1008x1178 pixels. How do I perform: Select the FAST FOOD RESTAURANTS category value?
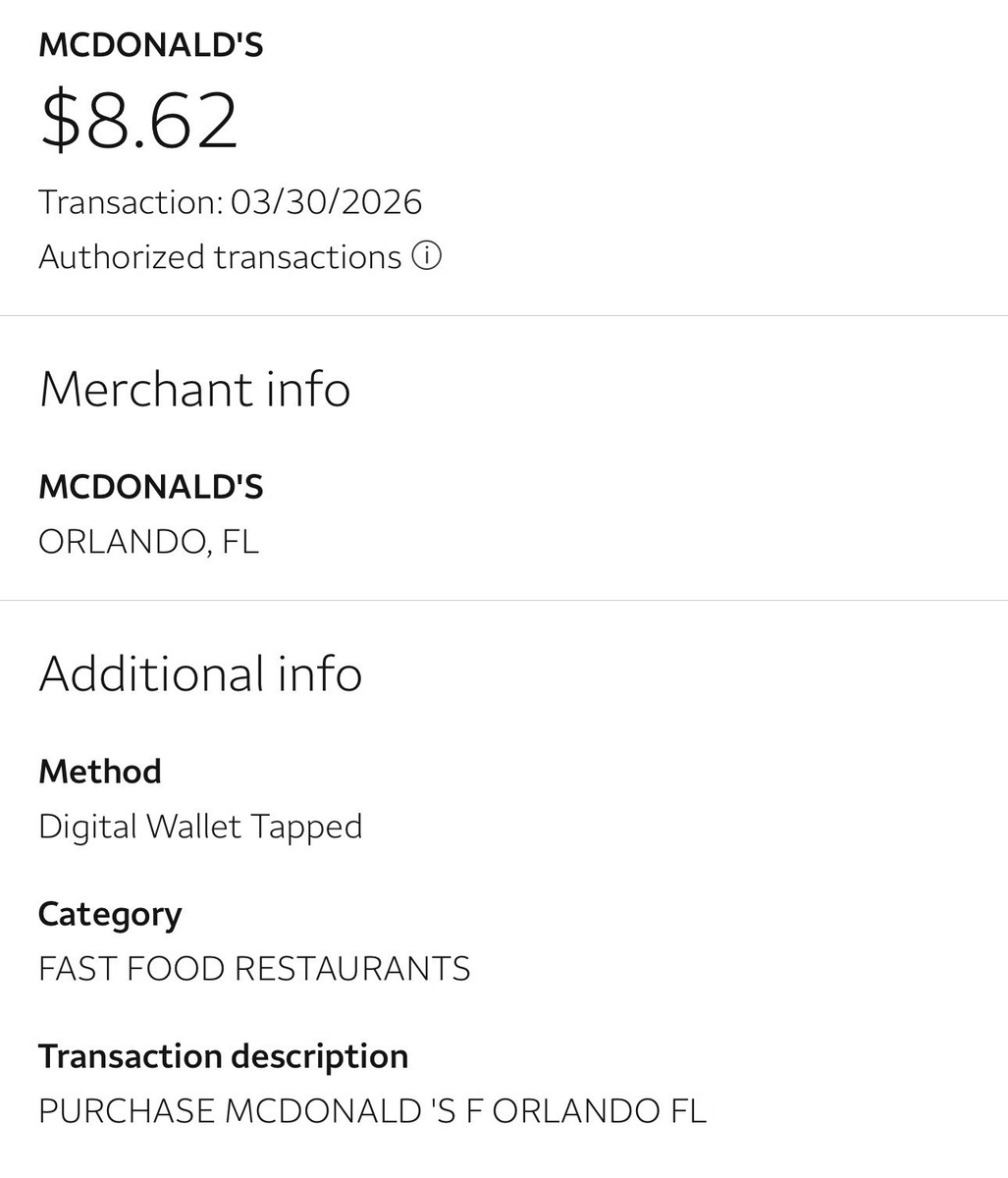tap(254, 969)
